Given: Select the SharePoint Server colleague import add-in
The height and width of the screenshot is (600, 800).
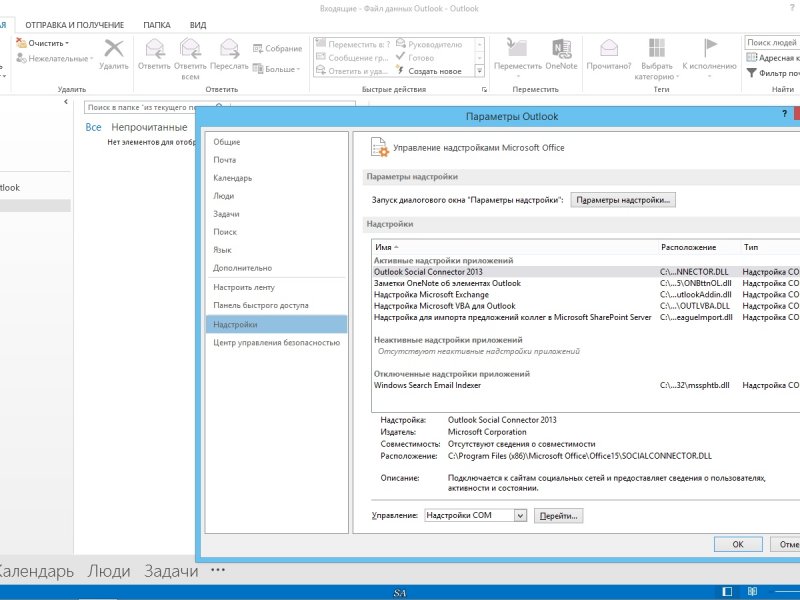Looking at the screenshot, I should (x=587, y=317).
